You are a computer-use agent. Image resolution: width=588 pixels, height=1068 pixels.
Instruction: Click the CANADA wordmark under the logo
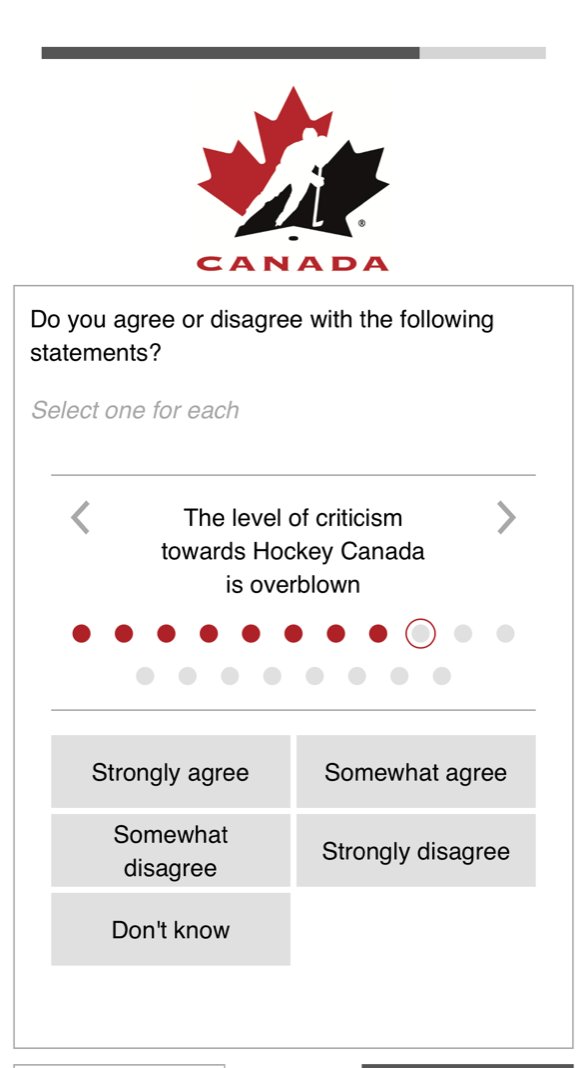pyautogui.click(x=293, y=264)
